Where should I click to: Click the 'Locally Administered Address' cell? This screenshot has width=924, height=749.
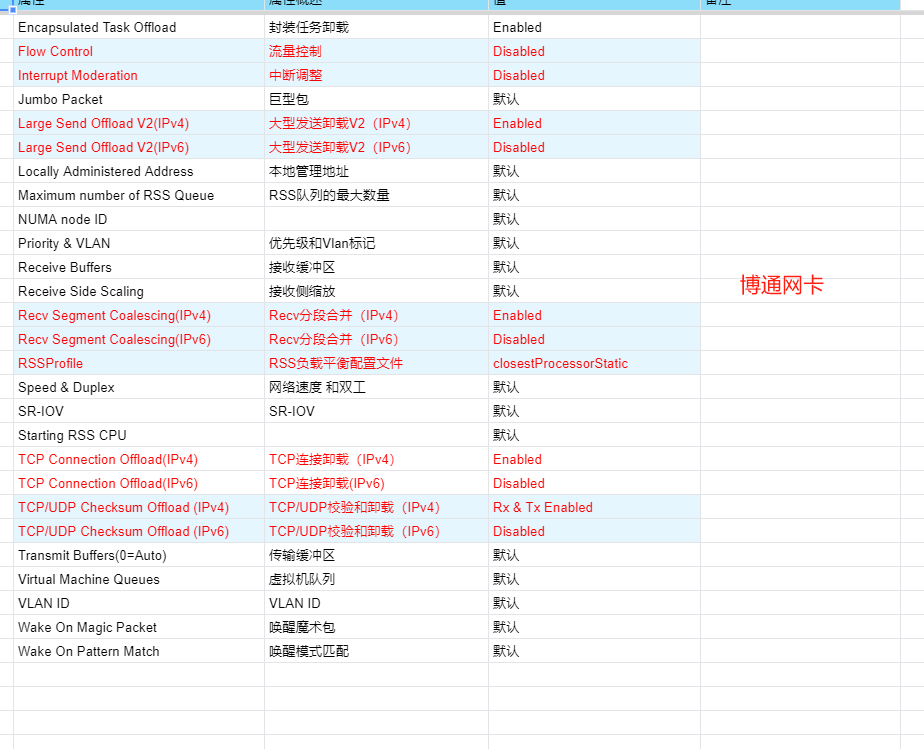(x=139, y=171)
